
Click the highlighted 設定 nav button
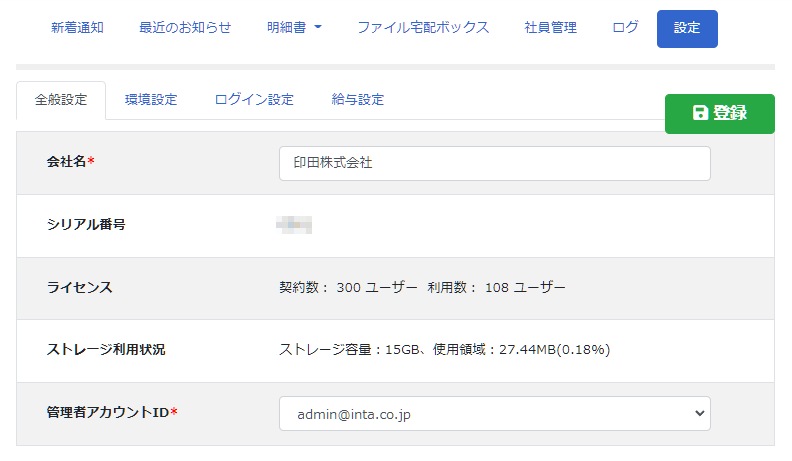[x=687, y=29]
